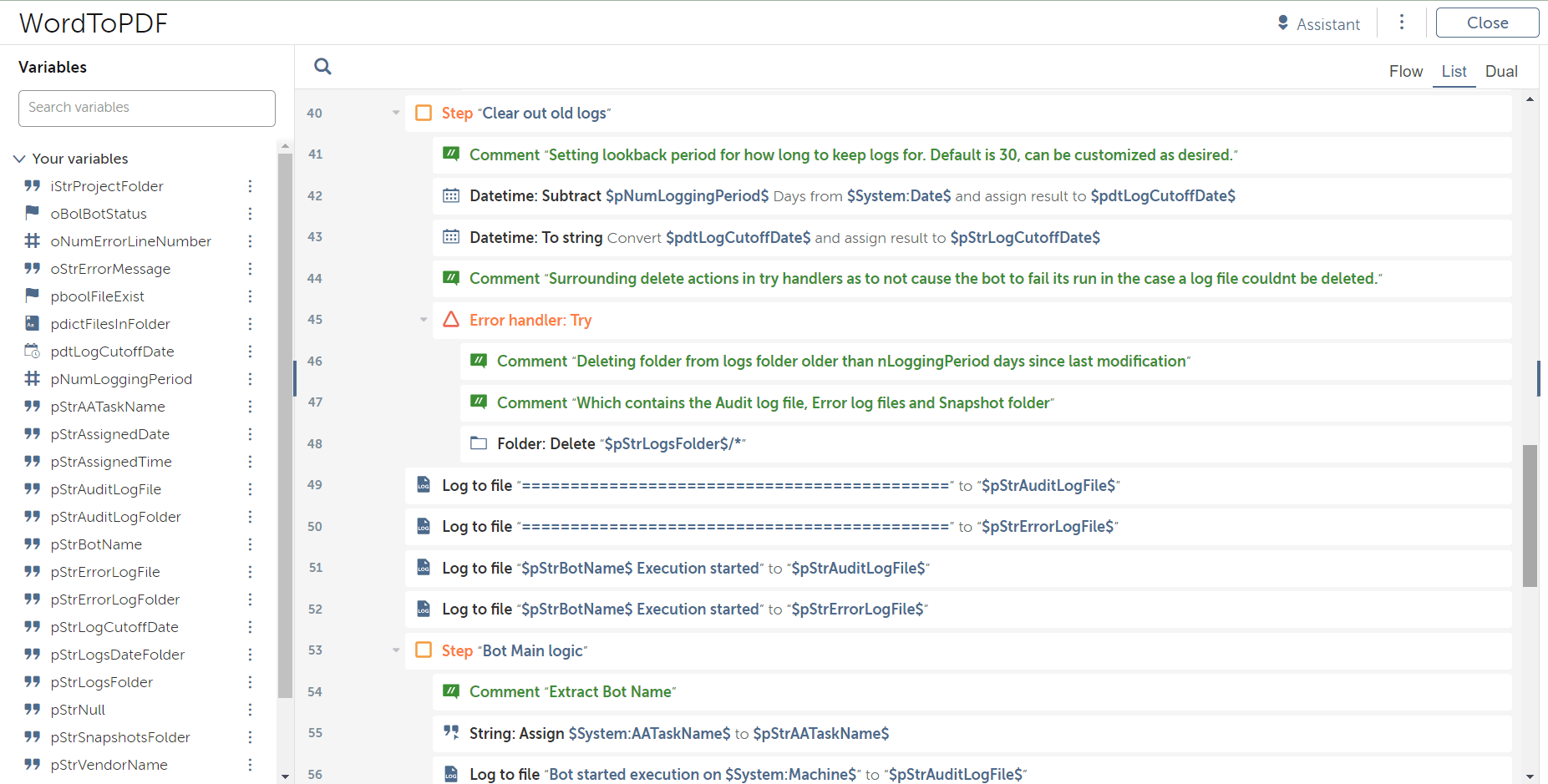The image size is (1548, 784).
Task: Open options menu for pStrBotName variable
Action: (250, 544)
